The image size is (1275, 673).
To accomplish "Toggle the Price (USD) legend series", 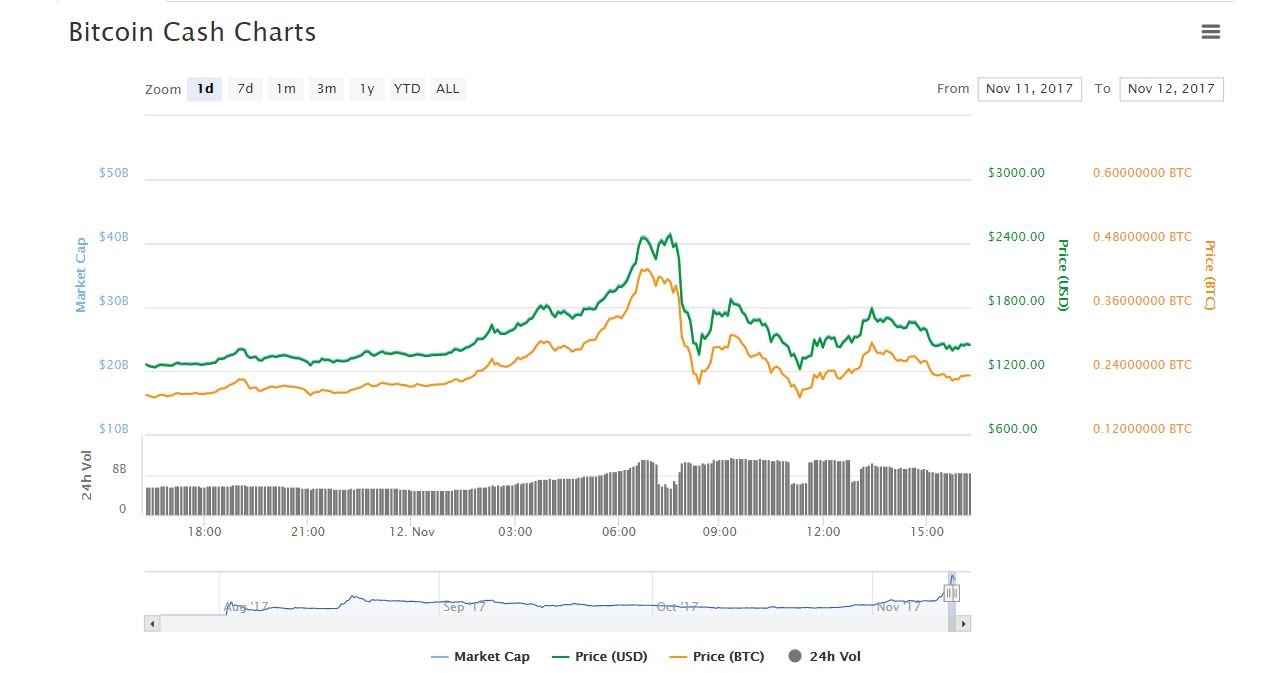I will tap(599, 657).
